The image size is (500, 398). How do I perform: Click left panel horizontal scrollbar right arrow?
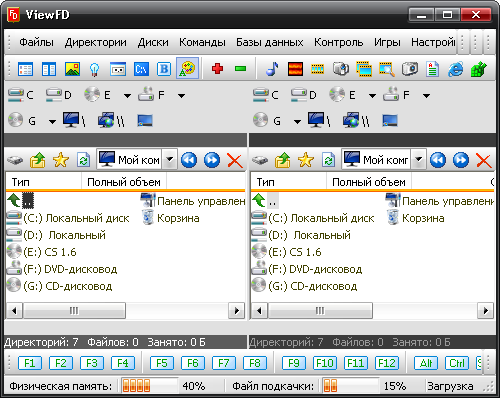(x=237, y=311)
